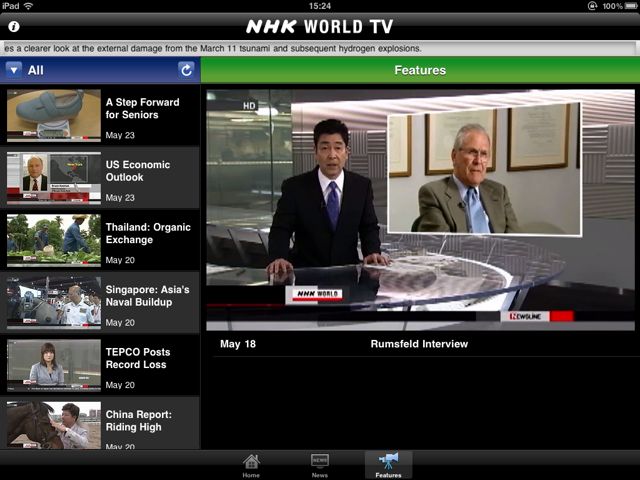The width and height of the screenshot is (640, 480).
Task: Open the Singapore Naval Buildup thumbnail
Action: [x=54, y=303]
